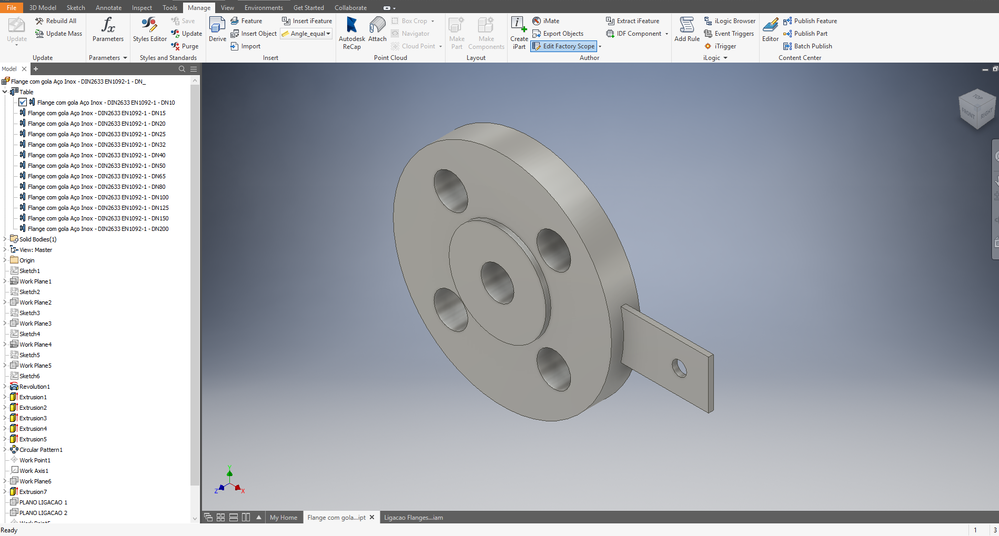Click the tile-windows icon on document tab bar
999x536 pixels.
220,518
